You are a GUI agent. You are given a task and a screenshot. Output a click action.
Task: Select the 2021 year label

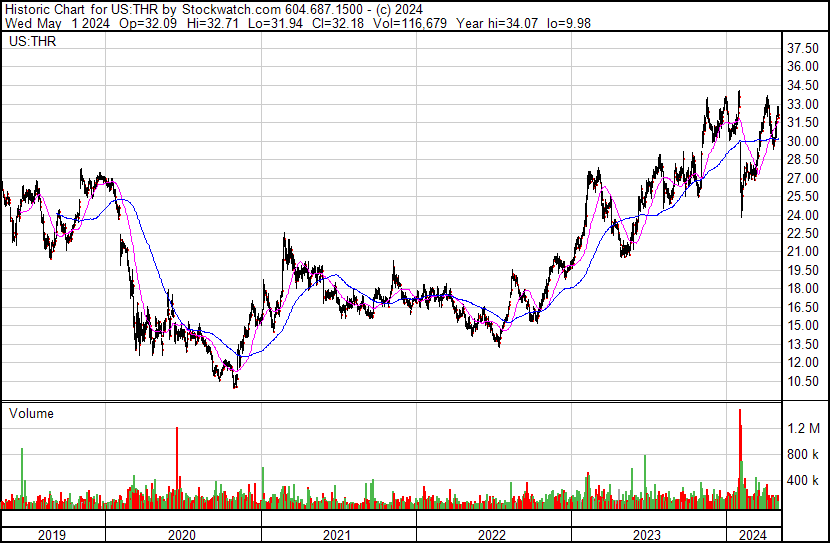coord(337,535)
